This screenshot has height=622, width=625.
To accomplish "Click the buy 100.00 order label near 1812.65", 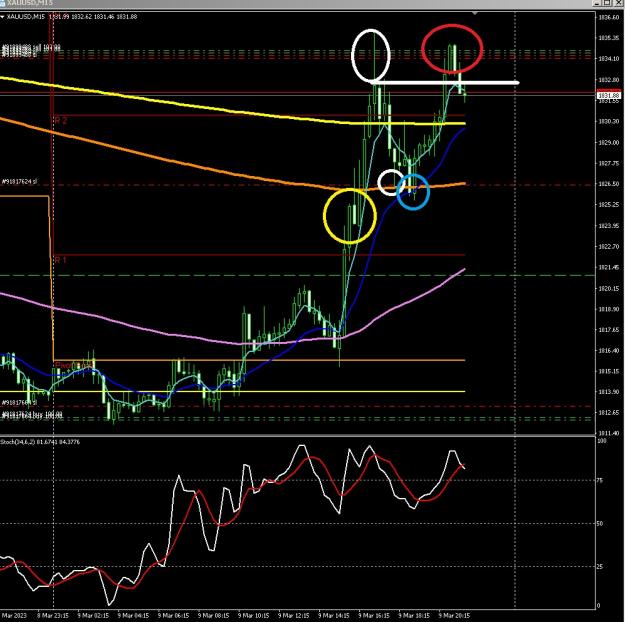I will point(33,415).
